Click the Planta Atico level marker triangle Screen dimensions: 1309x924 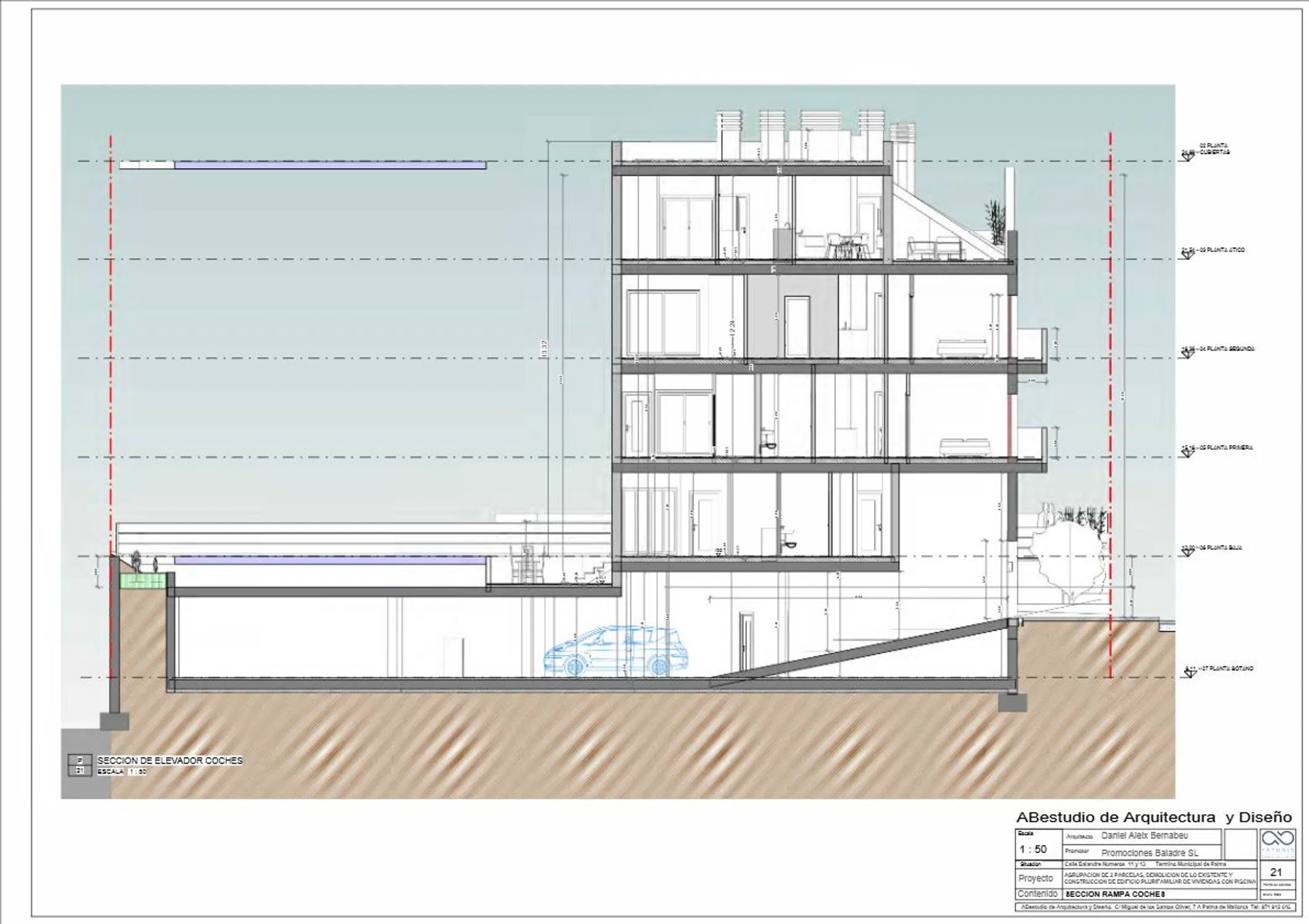(x=1188, y=254)
